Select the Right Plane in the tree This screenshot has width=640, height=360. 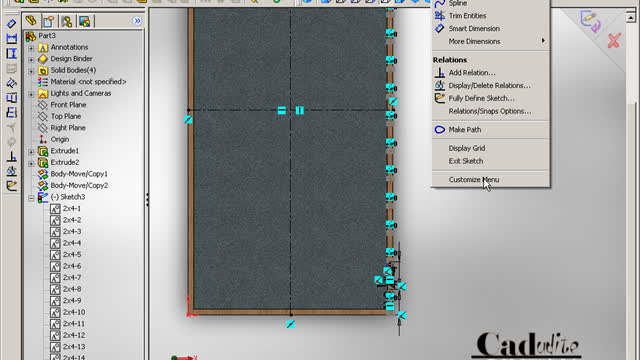(68, 128)
